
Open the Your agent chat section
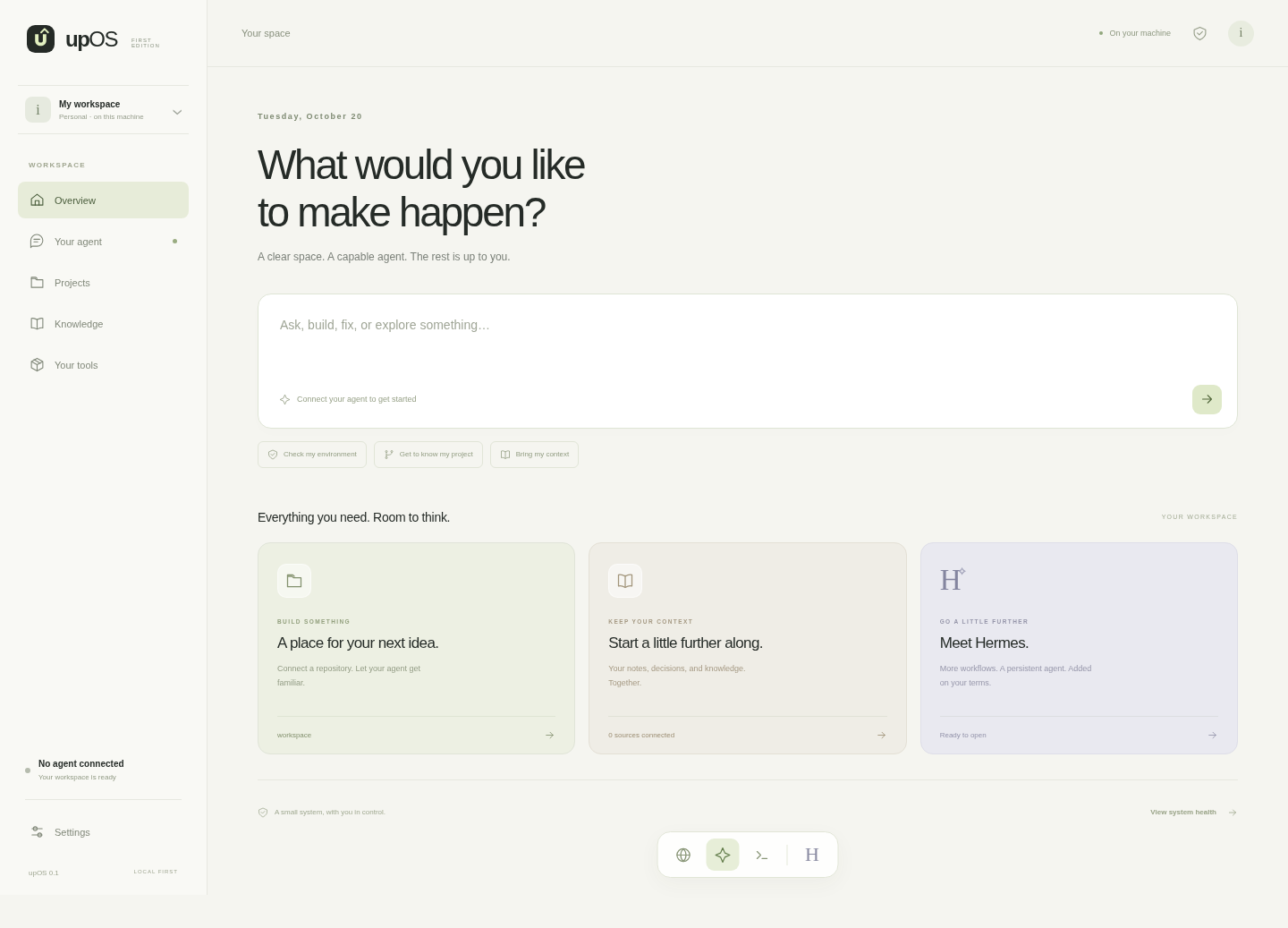103,242
